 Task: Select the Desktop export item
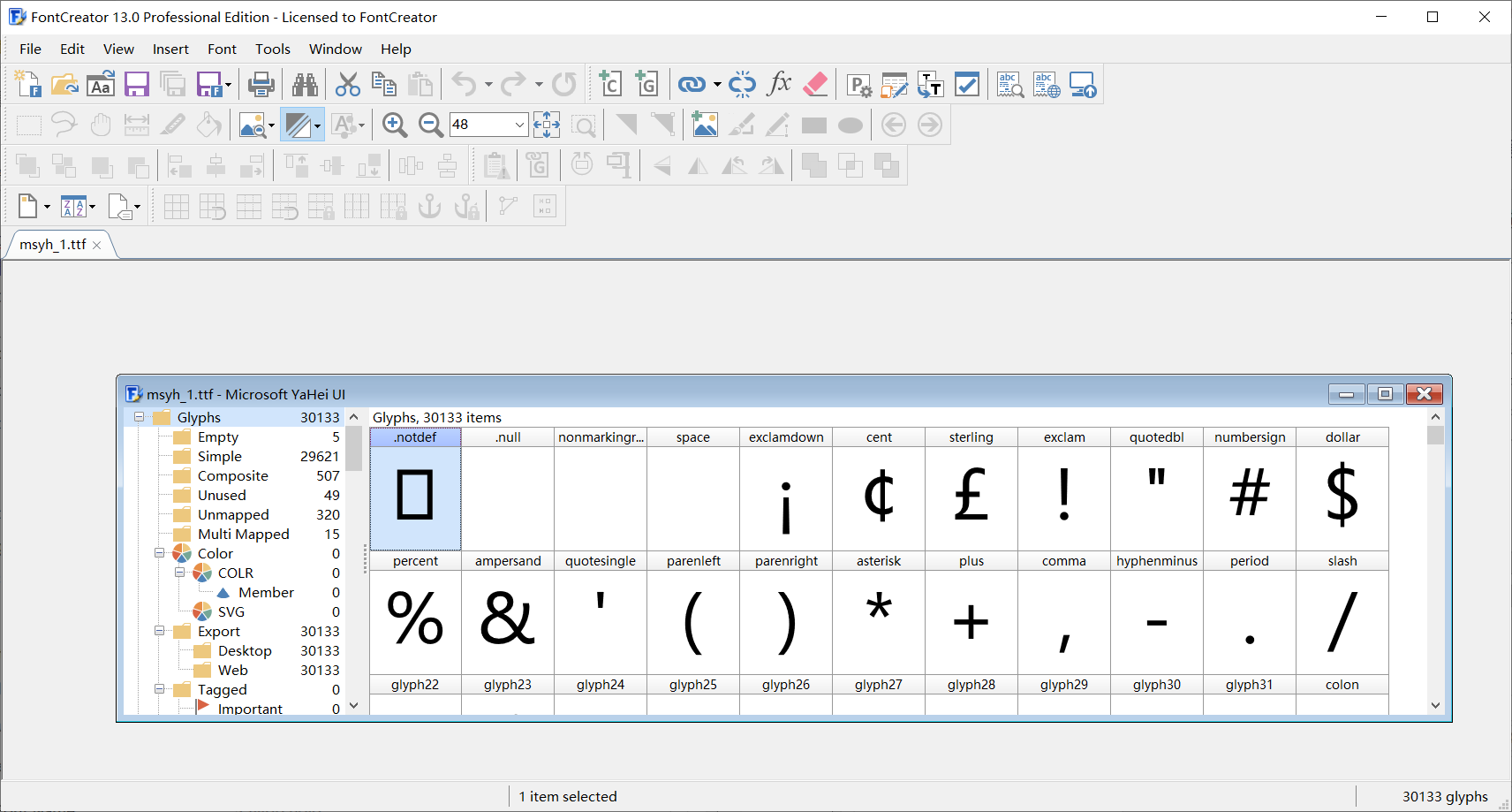[x=245, y=650]
